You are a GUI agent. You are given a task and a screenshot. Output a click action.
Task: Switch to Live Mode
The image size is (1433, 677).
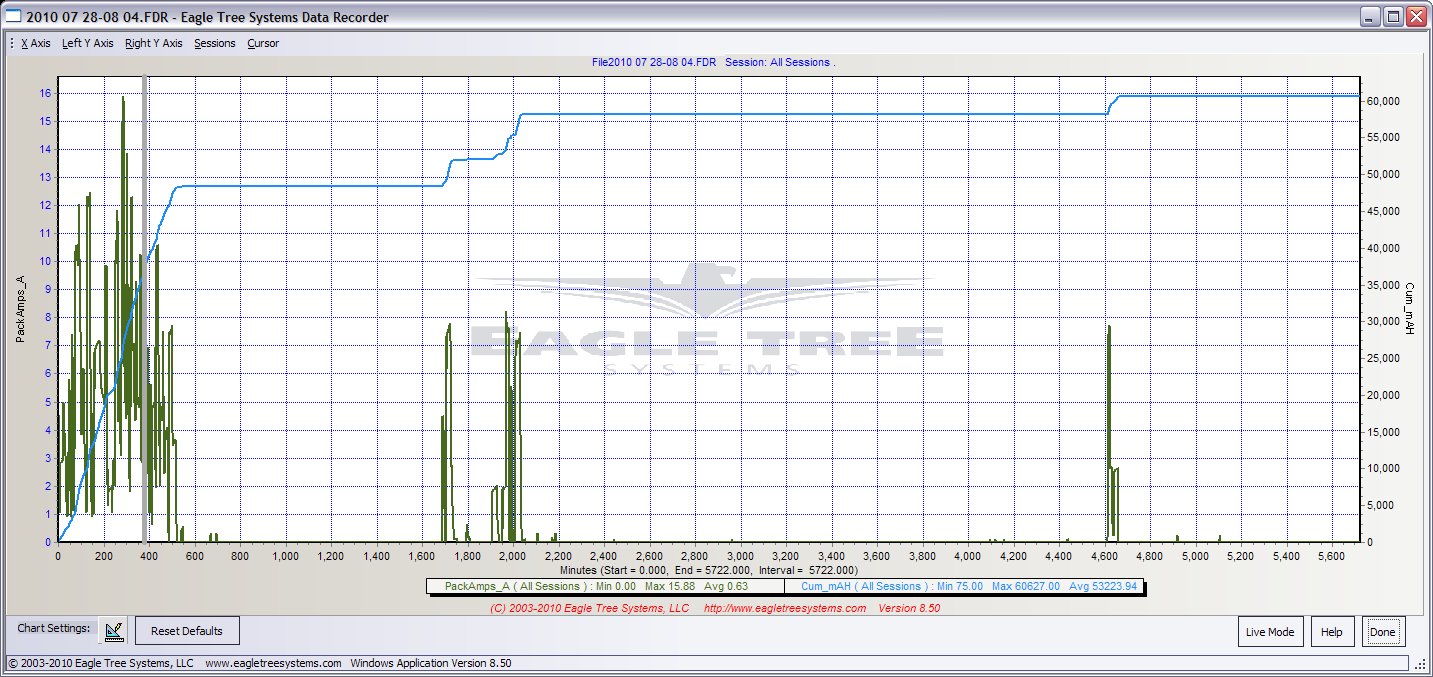click(x=1270, y=632)
